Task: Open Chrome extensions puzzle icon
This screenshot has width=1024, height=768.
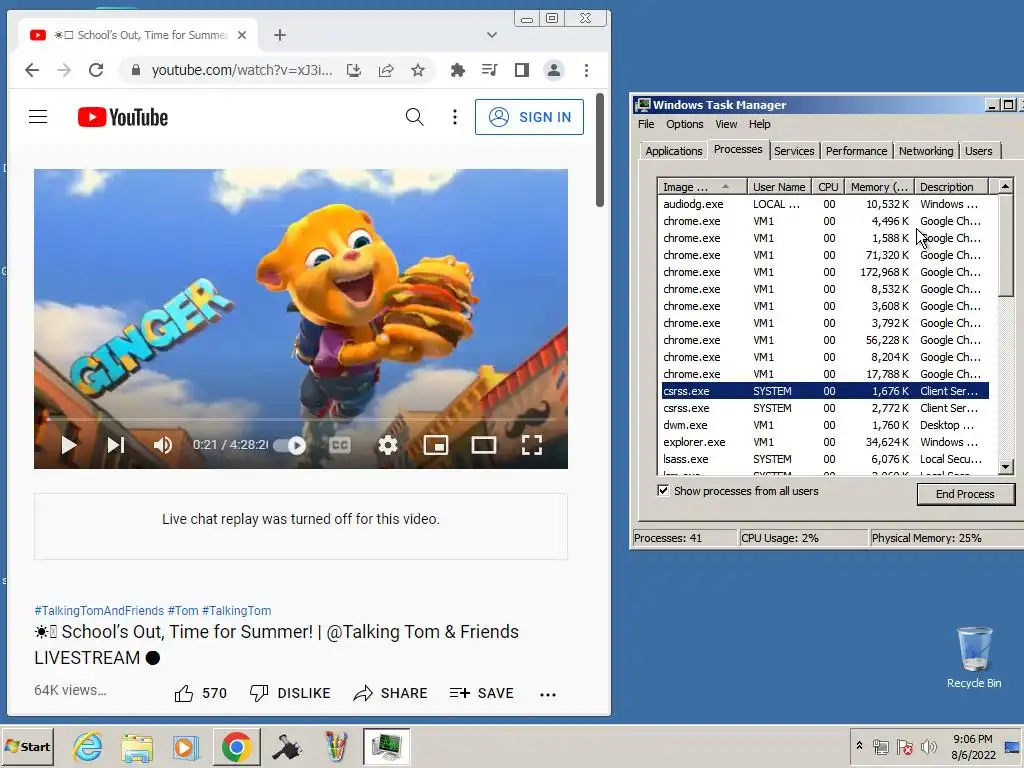Action: coord(457,70)
